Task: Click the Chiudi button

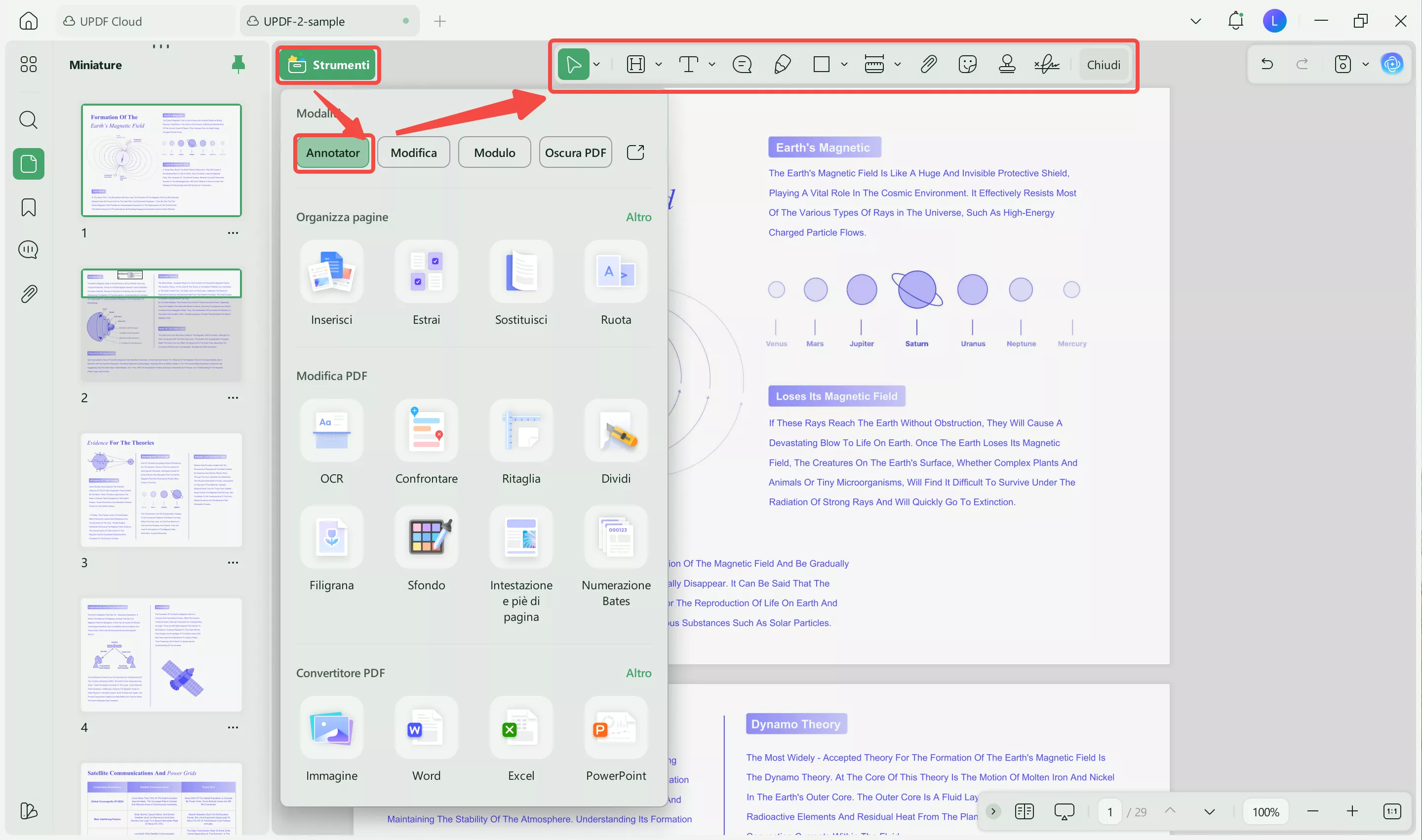Action: pyautogui.click(x=1103, y=65)
